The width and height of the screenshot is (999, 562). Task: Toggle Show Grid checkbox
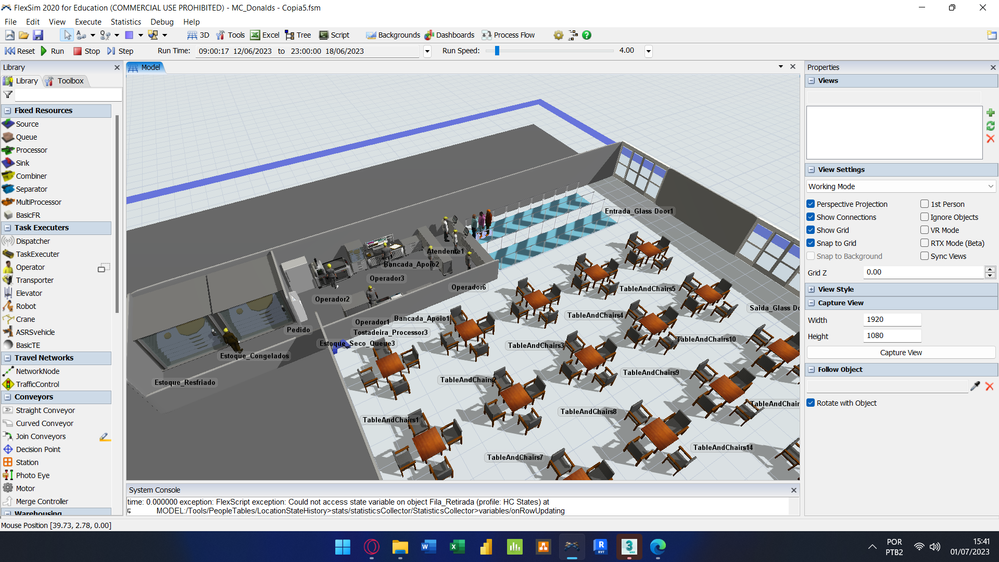point(810,230)
